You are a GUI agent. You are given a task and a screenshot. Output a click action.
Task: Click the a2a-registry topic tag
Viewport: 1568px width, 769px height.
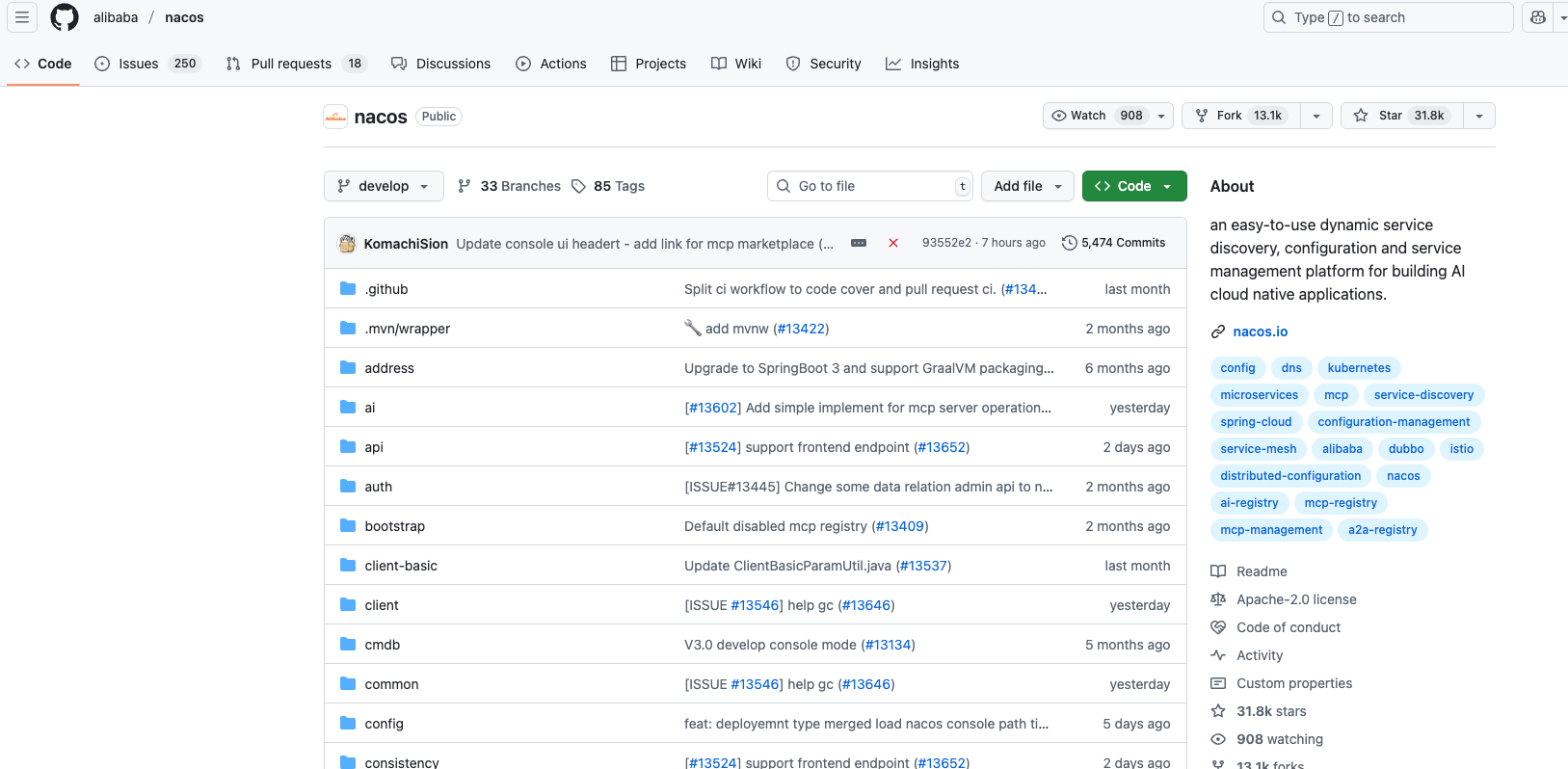pyautogui.click(x=1382, y=530)
